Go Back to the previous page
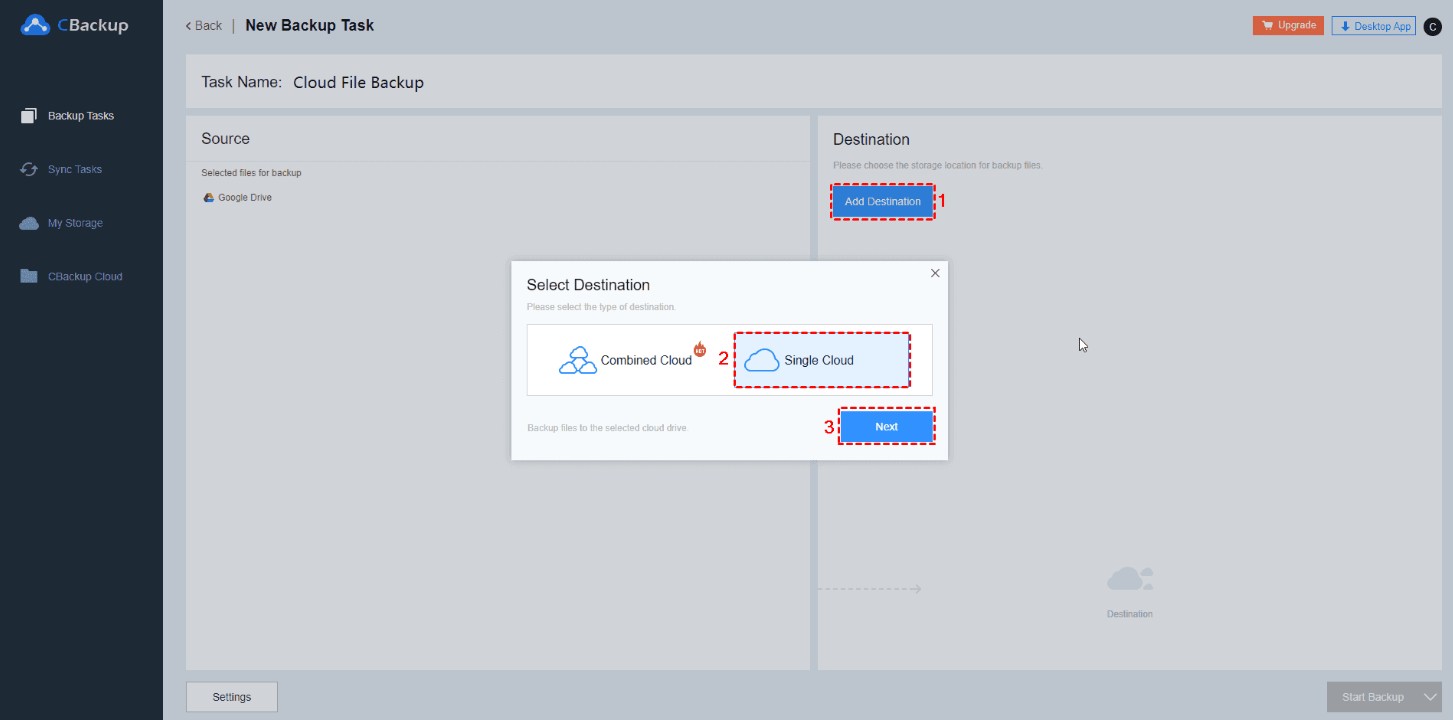Screen dimensions: 1453x720 coord(204,26)
